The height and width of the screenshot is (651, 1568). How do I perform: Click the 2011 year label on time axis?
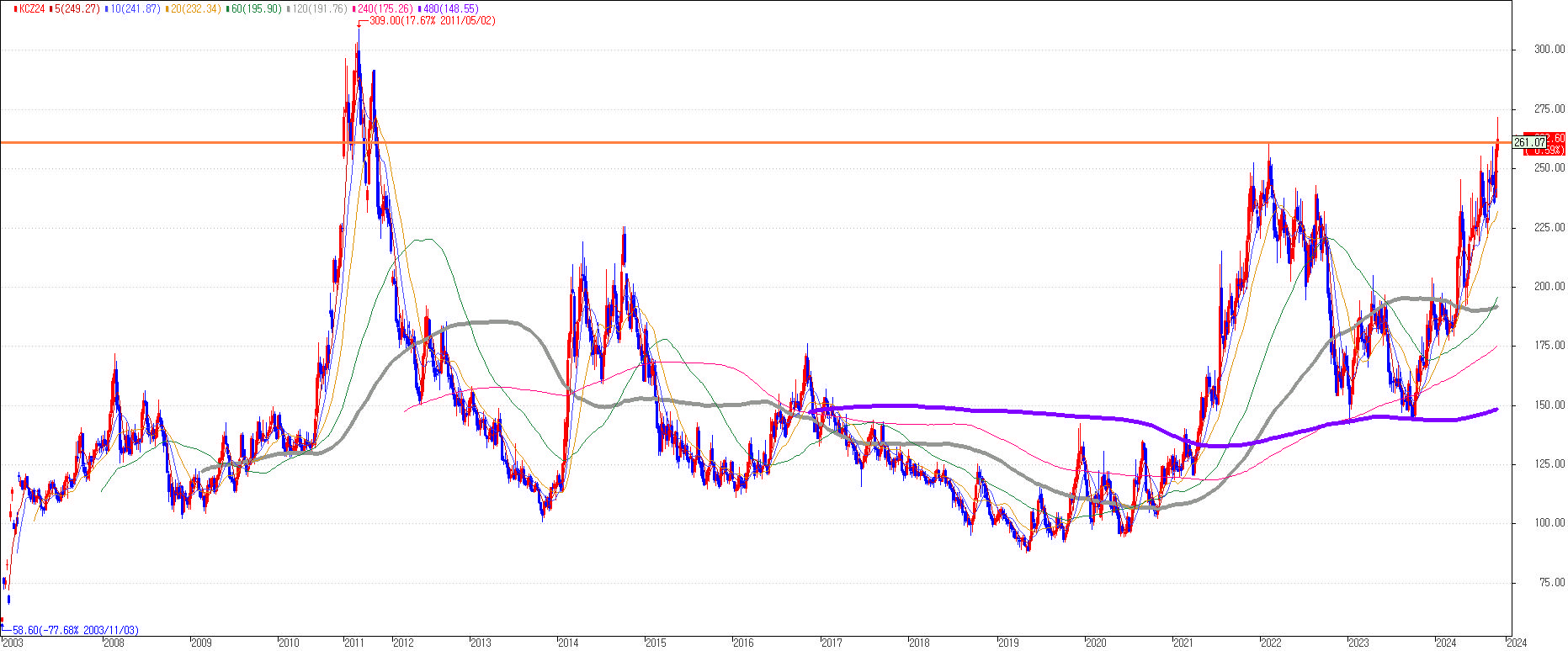354,643
